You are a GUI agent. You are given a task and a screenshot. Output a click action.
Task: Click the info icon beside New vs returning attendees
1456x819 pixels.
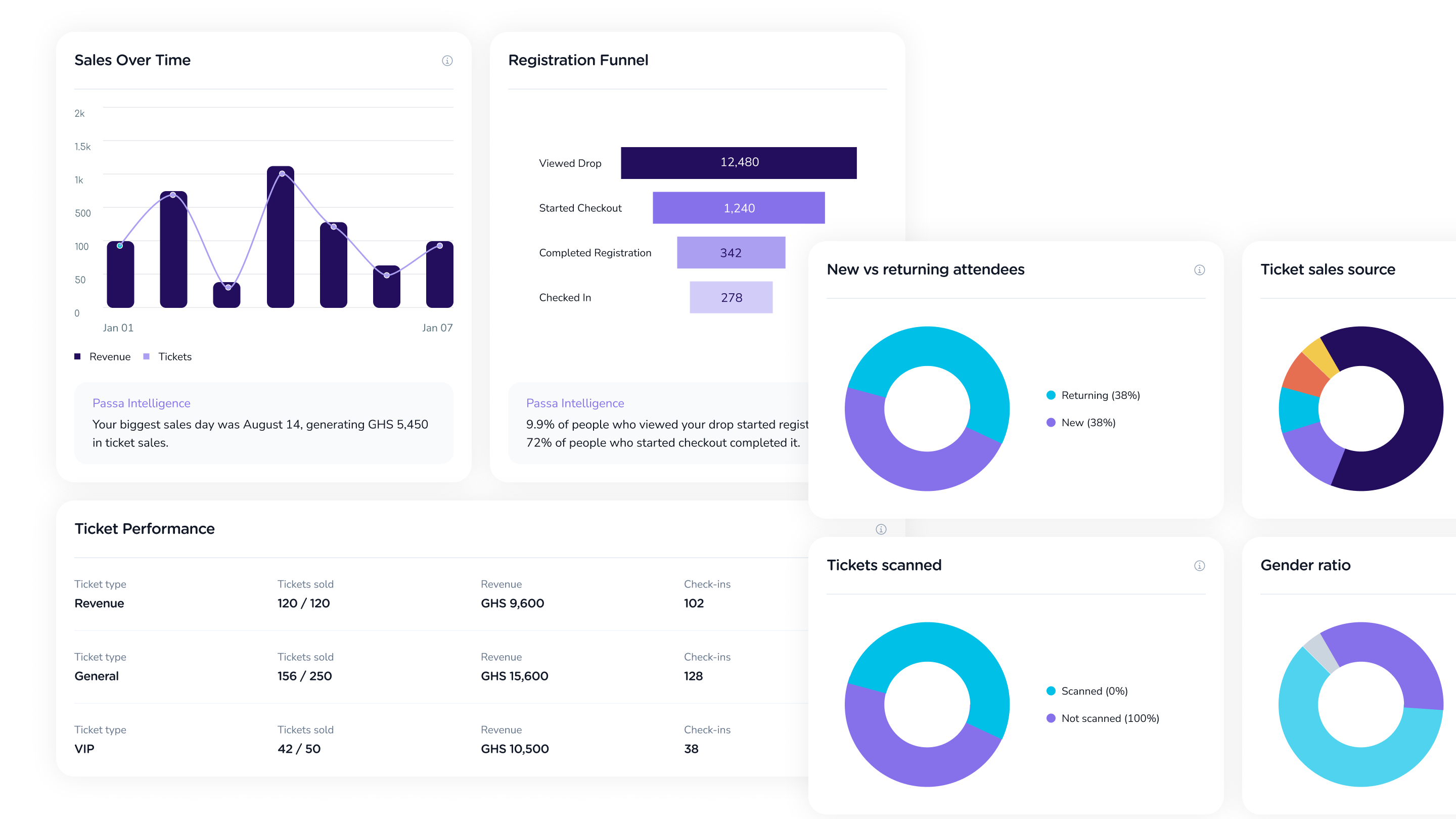1199,270
